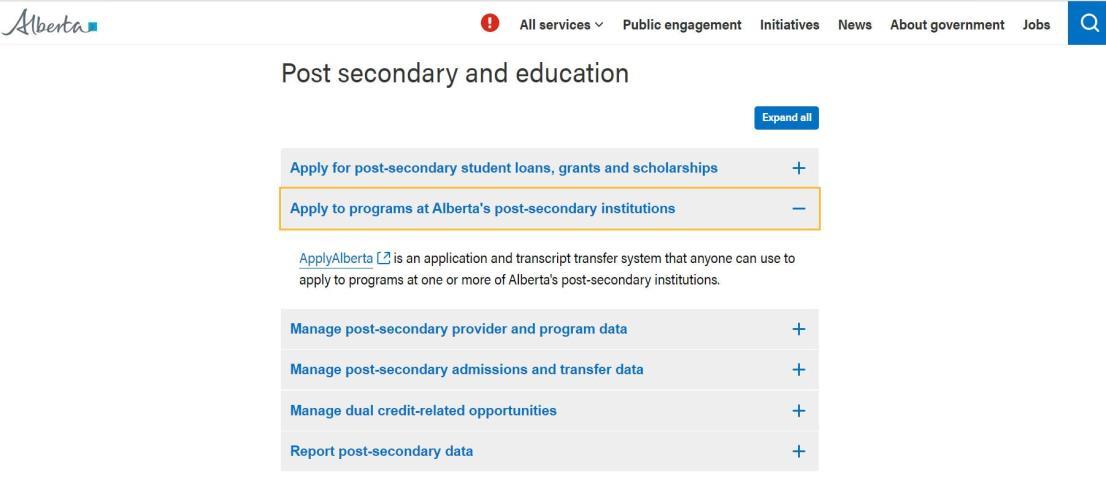Click plus icon for dual credit-related opportunities

pyautogui.click(x=798, y=410)
